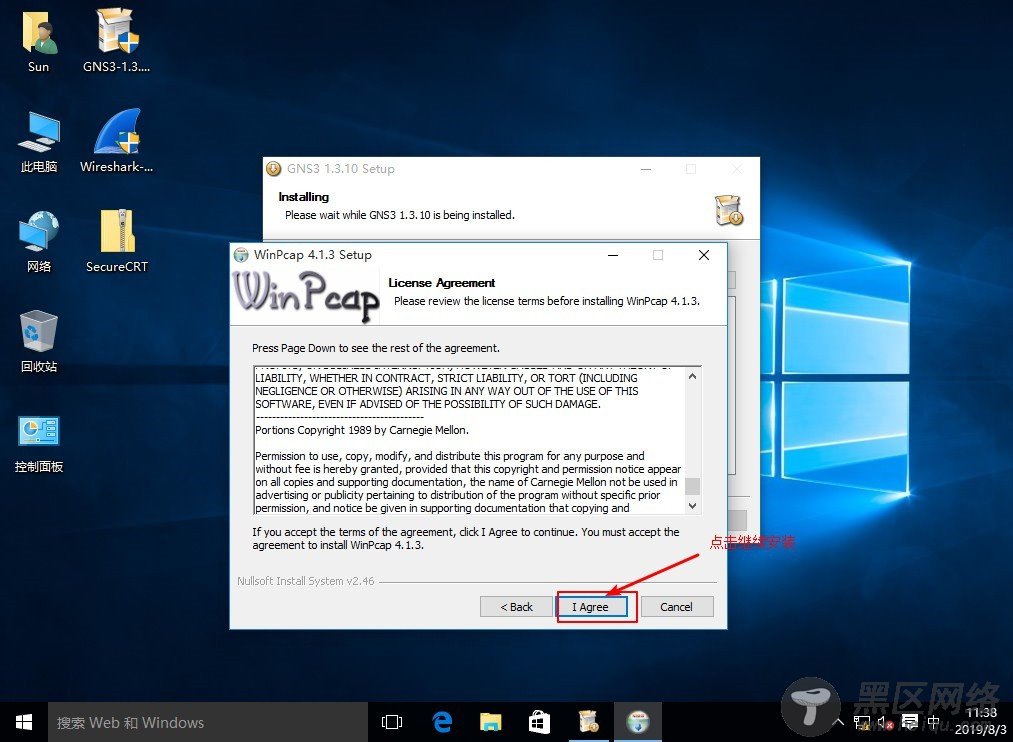
Task: Click the WinPcap title bar icon
Action: (x=241, y=255)
